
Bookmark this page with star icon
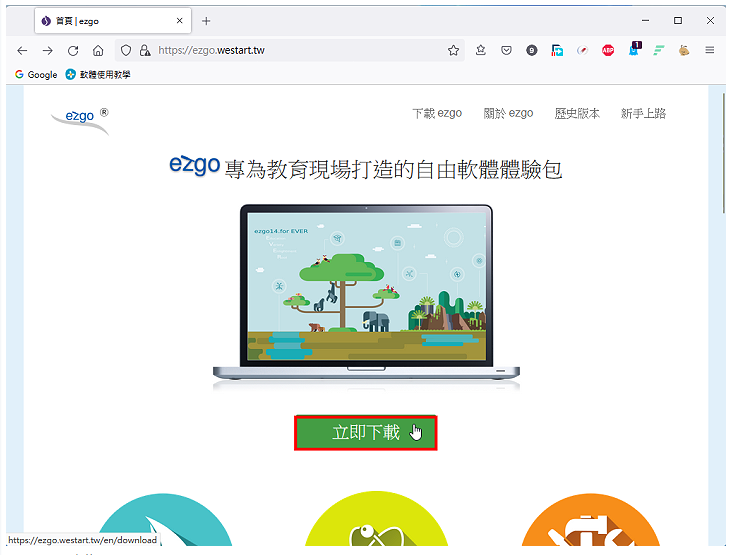click(x=453, y=50)
